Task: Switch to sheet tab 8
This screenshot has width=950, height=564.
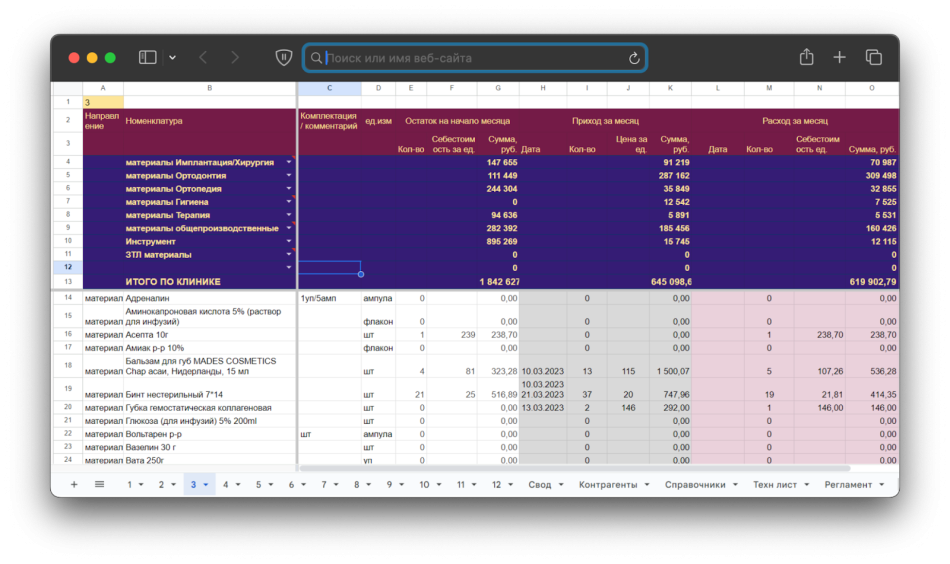Action: tap(356, 485)
